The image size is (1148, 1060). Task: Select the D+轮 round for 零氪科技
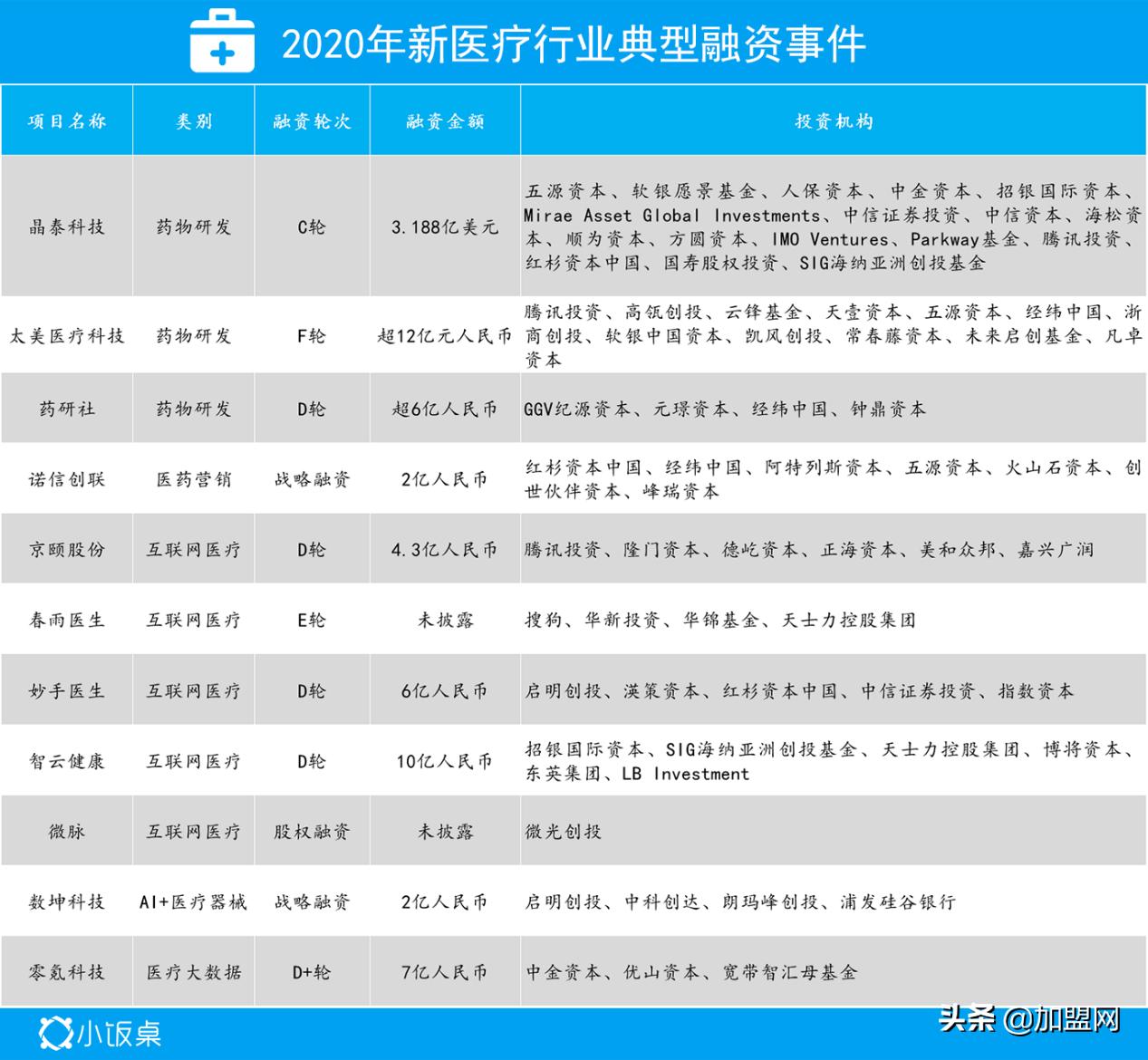(312, 973)
